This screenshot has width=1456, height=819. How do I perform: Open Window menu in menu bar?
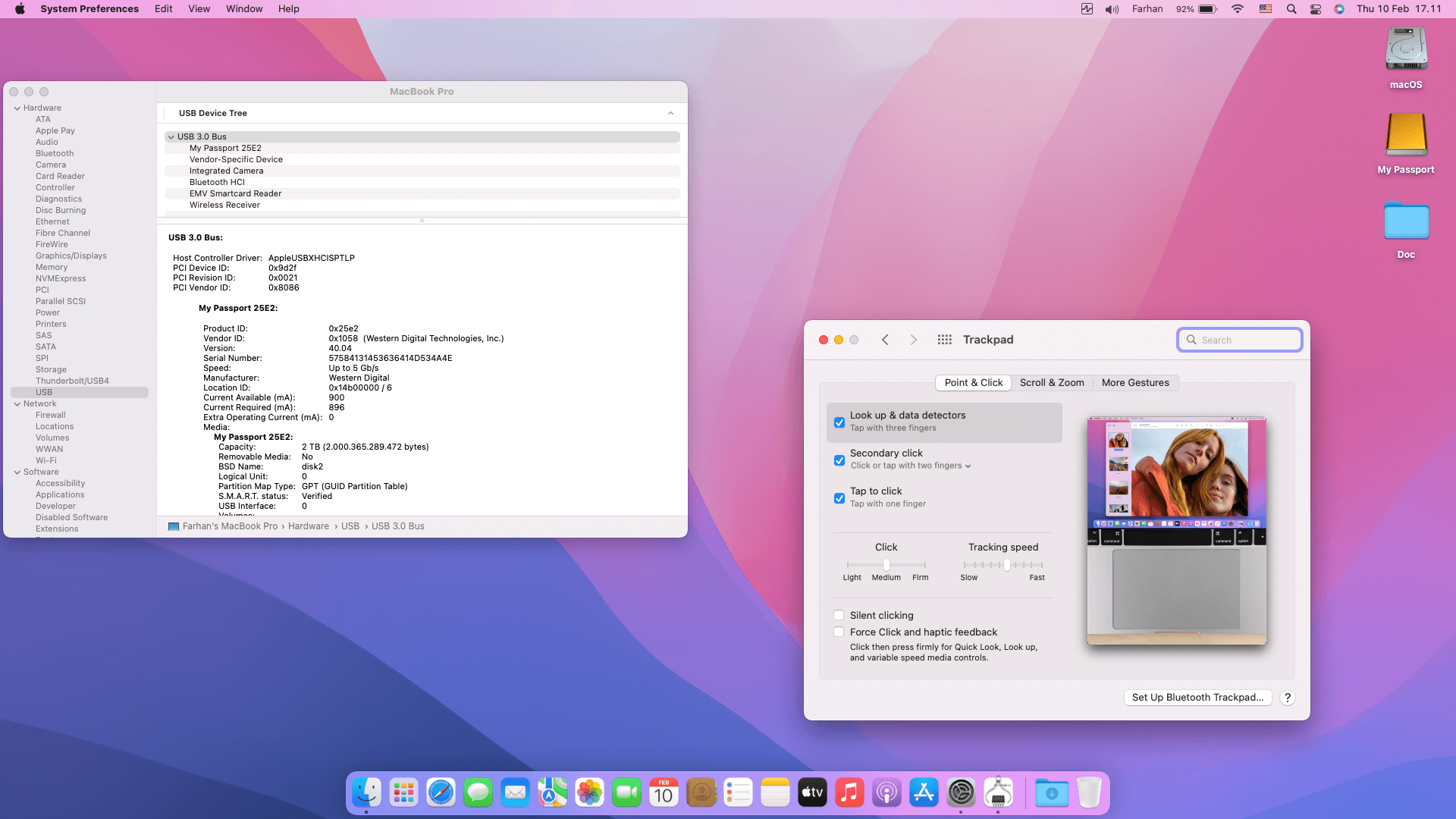point(244,9)
